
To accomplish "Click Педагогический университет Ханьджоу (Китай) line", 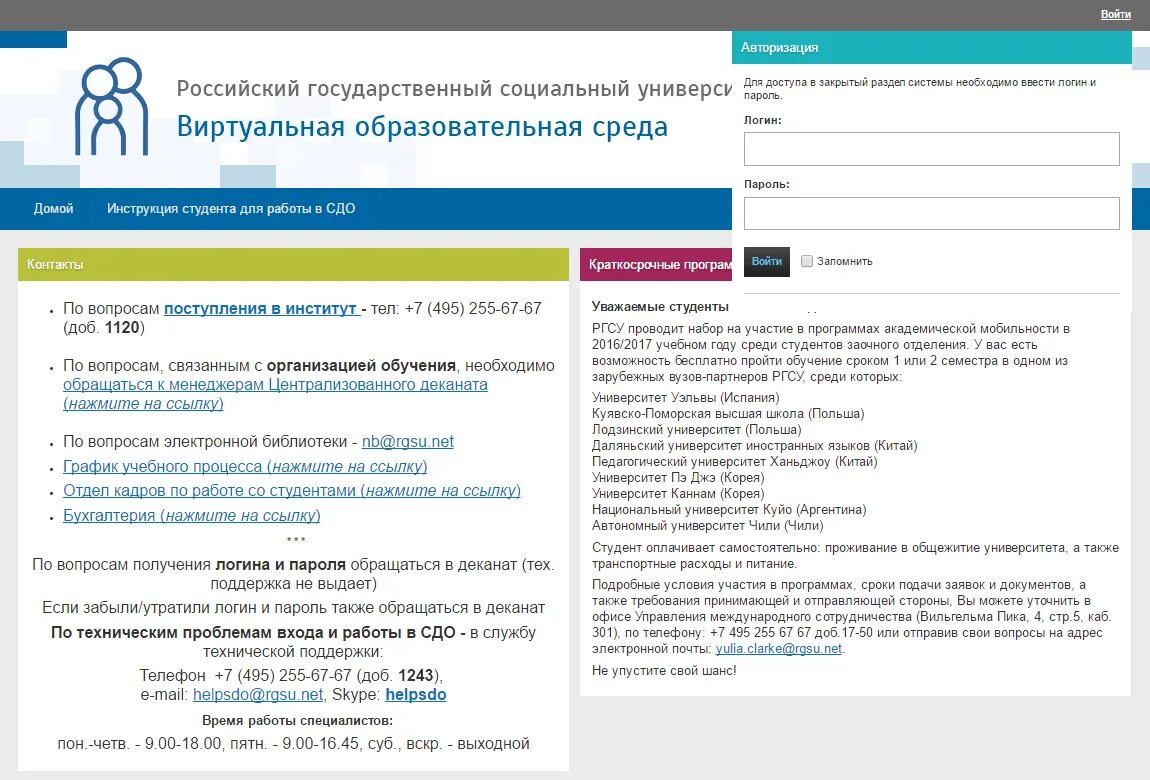I will coord(735,462).
